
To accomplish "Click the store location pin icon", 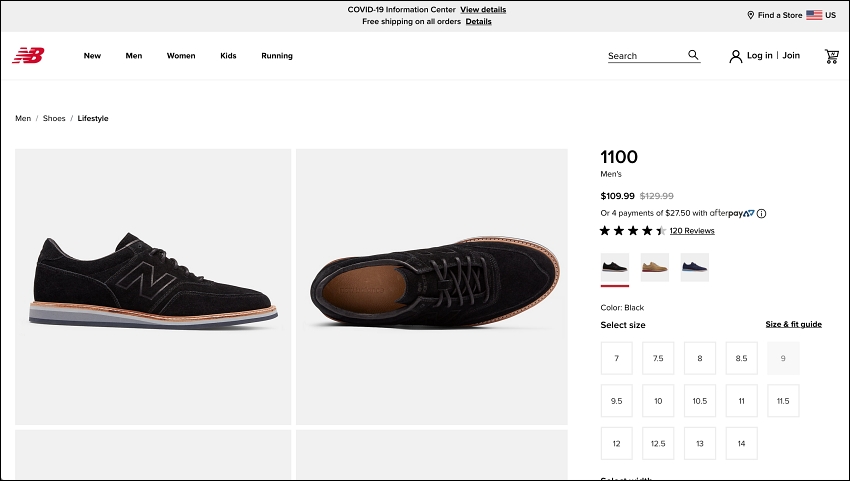I will click(751, 15).
